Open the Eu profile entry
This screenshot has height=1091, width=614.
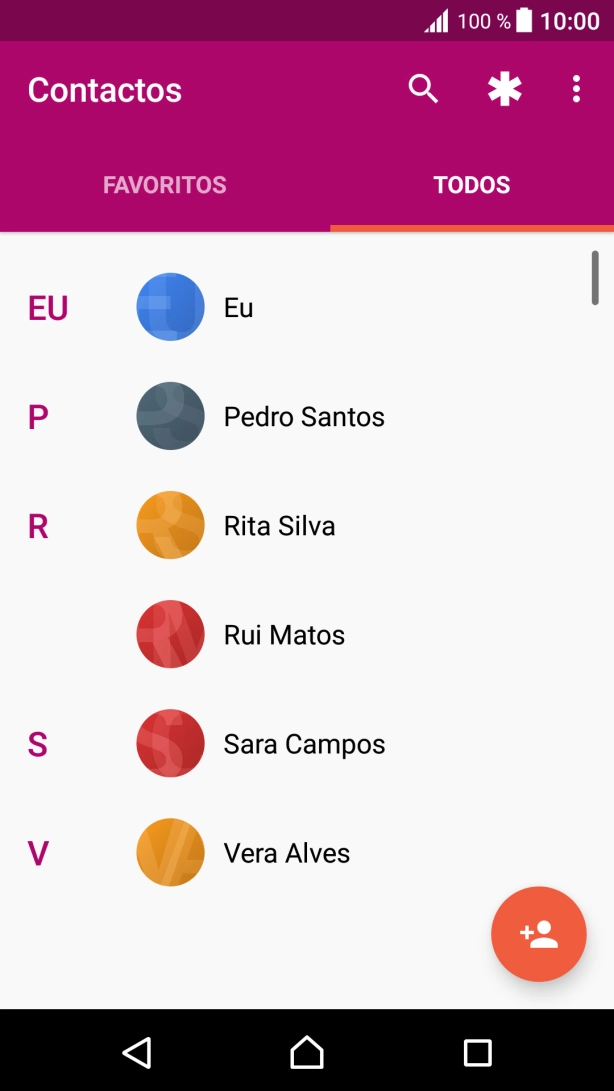coord(237,307)
